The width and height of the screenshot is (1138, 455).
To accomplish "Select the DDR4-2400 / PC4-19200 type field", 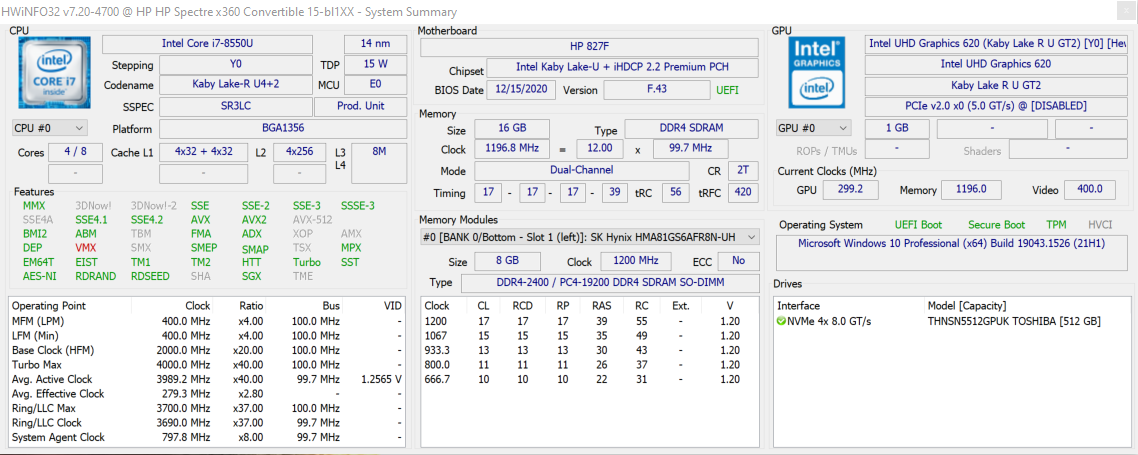I will click(x=610, y=282).
